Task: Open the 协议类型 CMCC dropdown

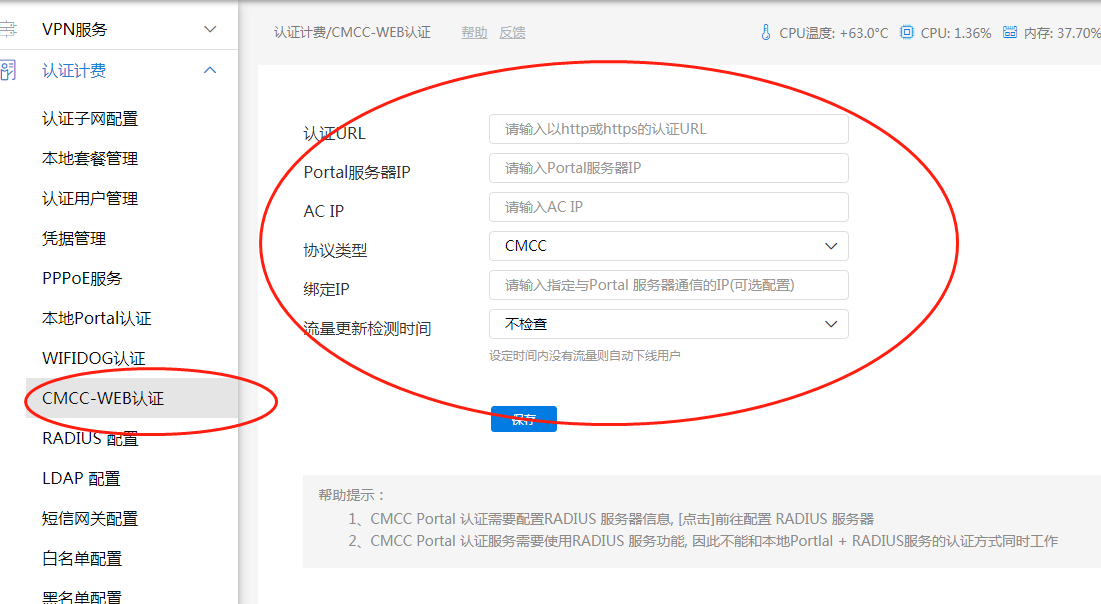Action: coord(668,246)
